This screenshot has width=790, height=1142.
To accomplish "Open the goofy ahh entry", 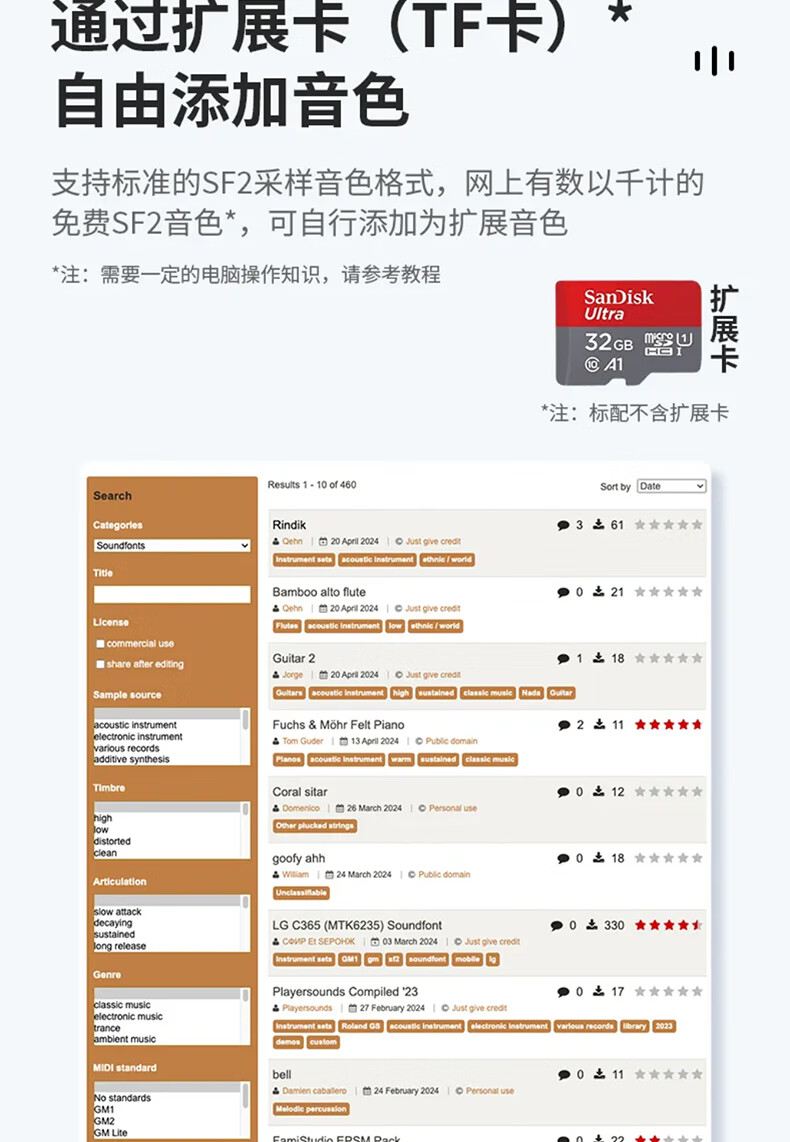I will pyautogui.click(x=299, y=858).
